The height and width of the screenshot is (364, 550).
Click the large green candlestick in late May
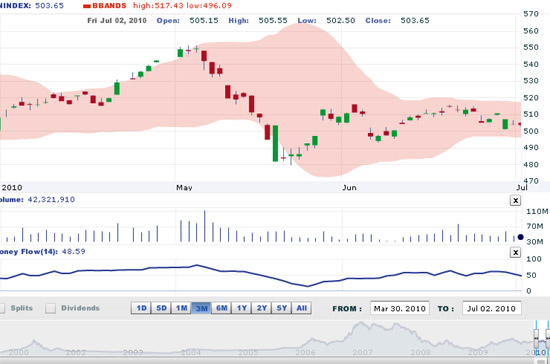click(276, 143)
